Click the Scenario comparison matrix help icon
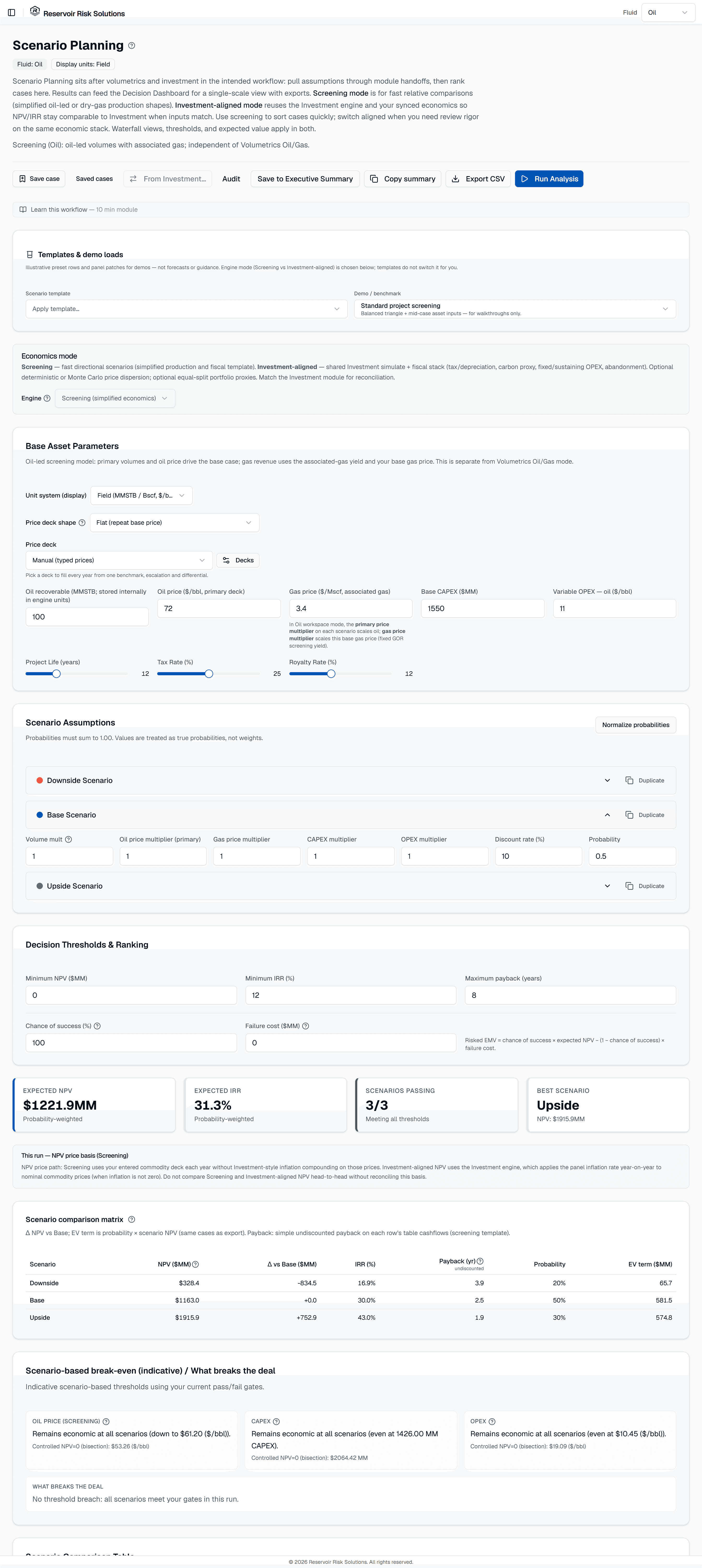702x1568 pixels. point(131,1219)
